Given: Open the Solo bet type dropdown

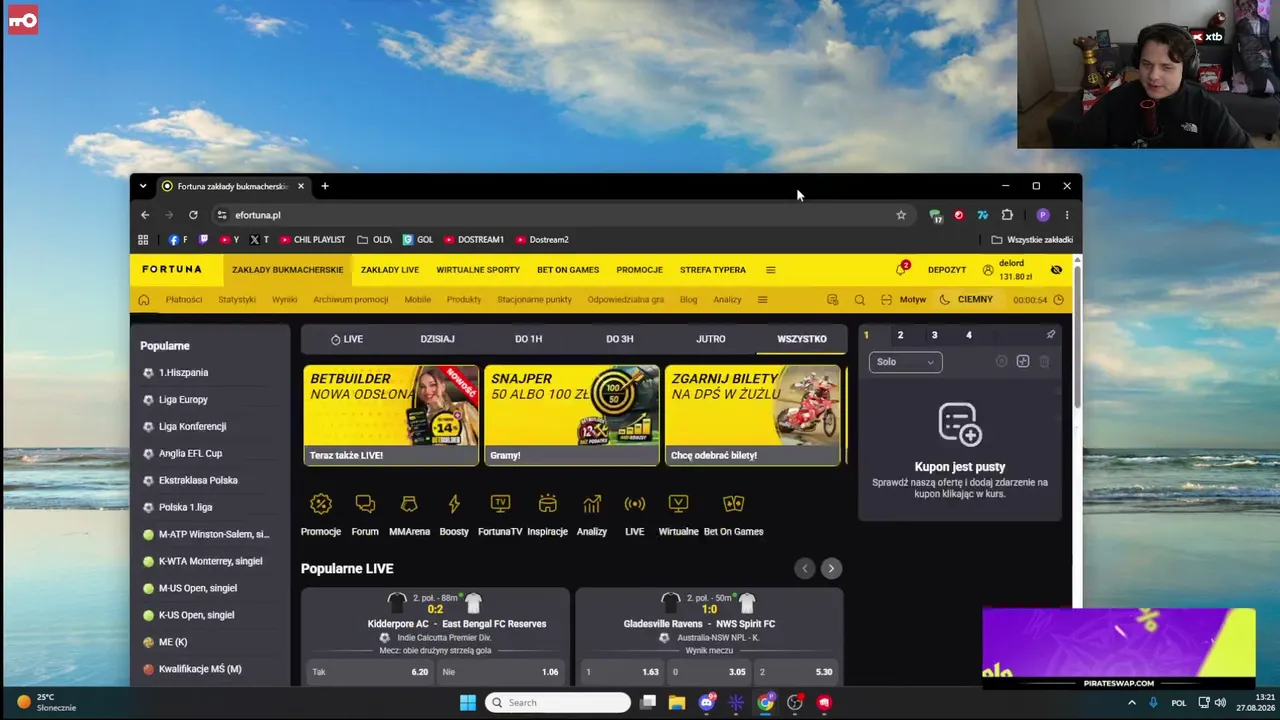Looking at the screenshot, I should (x=905, y=362).
